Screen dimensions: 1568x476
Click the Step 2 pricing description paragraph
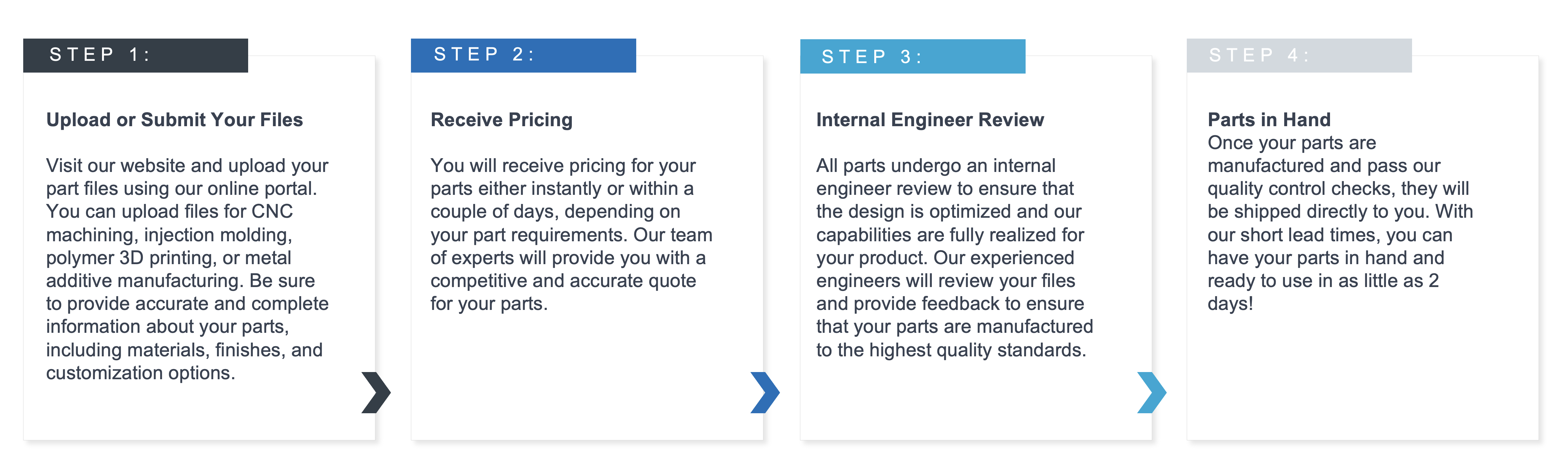571,234
